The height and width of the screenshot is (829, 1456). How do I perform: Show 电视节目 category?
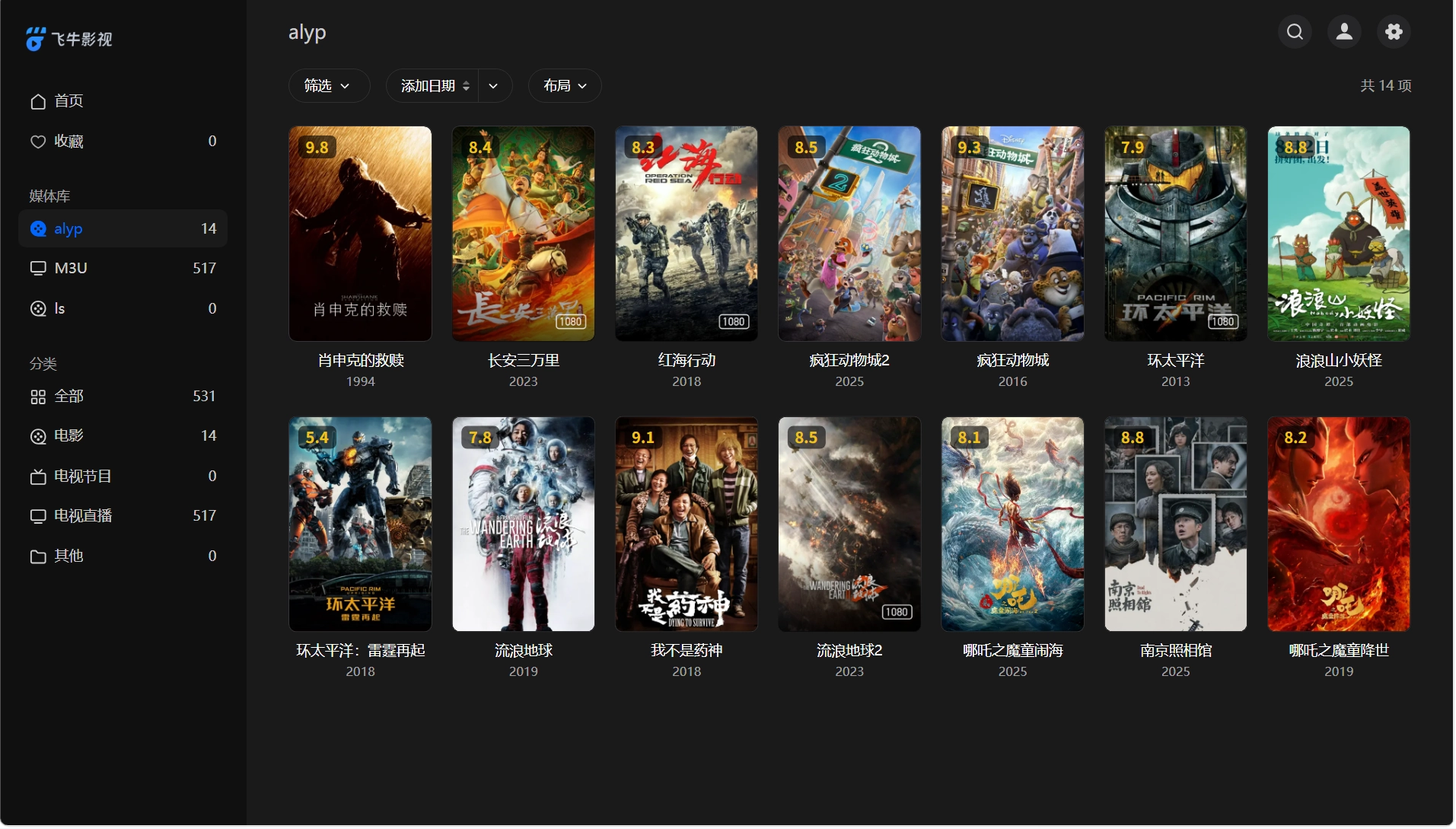pos(123,477)
